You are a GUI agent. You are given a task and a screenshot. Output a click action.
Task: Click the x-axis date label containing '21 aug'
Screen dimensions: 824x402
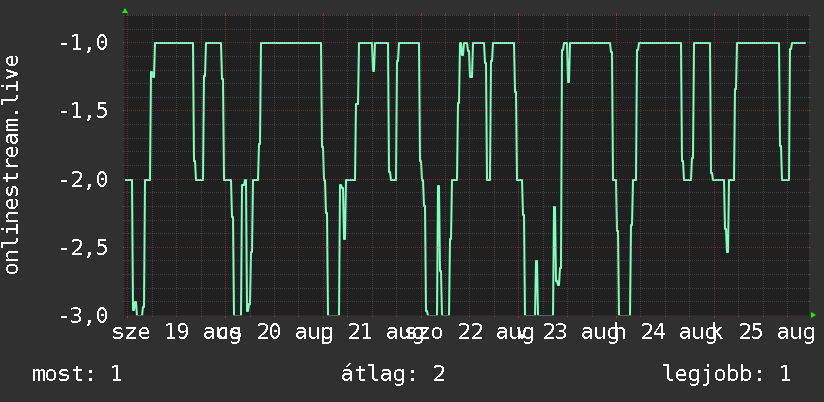[373, 333]
